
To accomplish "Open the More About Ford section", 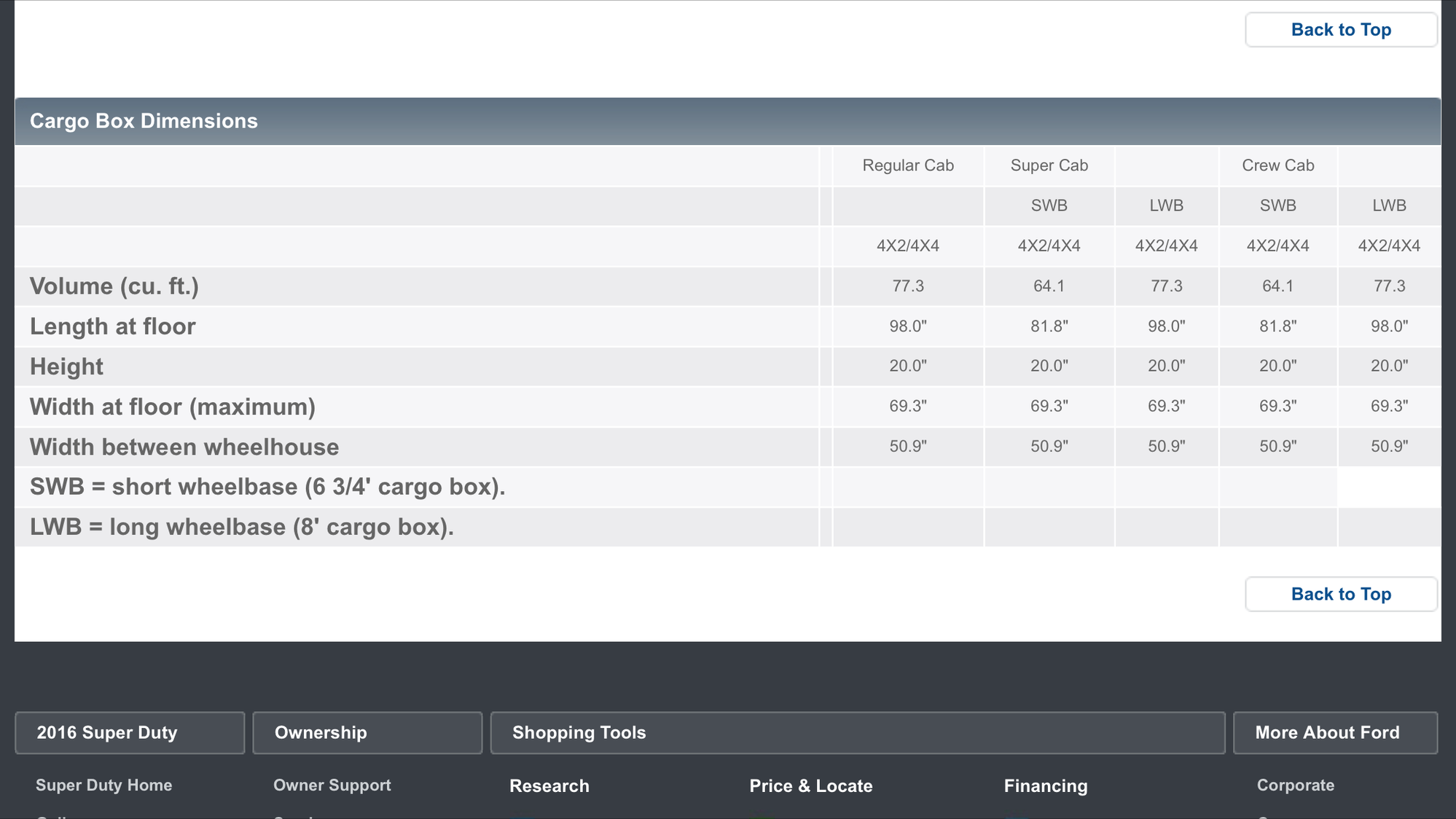I will pyautogui.click(x=1335, y=732).
